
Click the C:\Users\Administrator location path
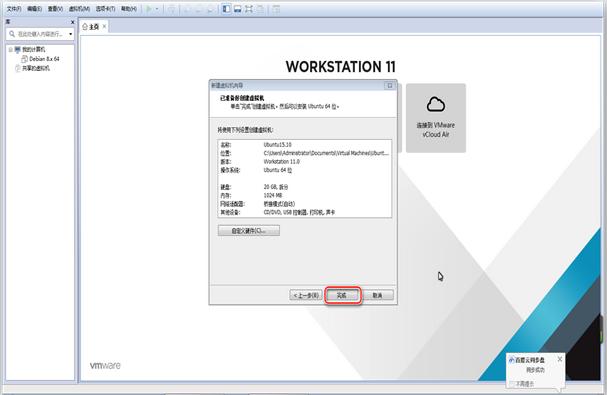click(326, 153)
